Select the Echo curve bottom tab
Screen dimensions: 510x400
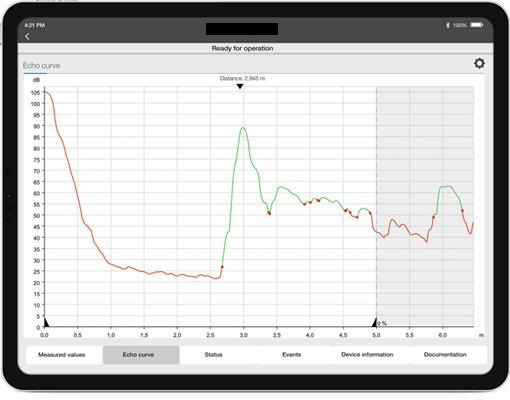click(141, 355)
